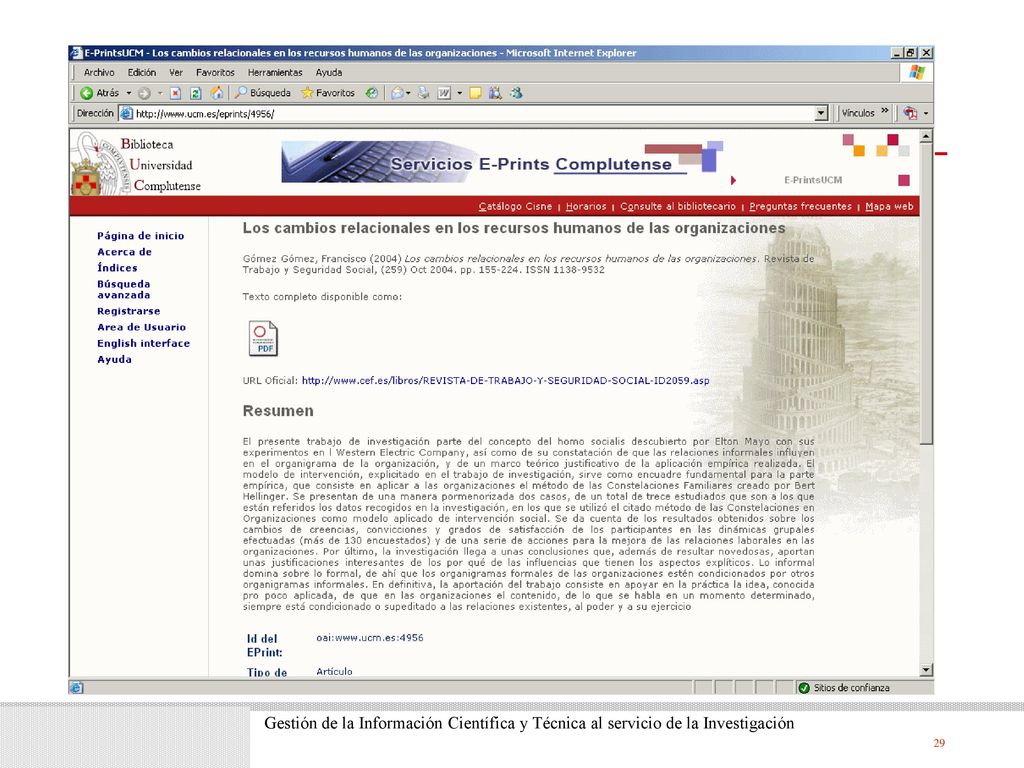Open the Horarios link
Image resolution: width=1024 pixels, height=768 pixels.
point(586,206)
